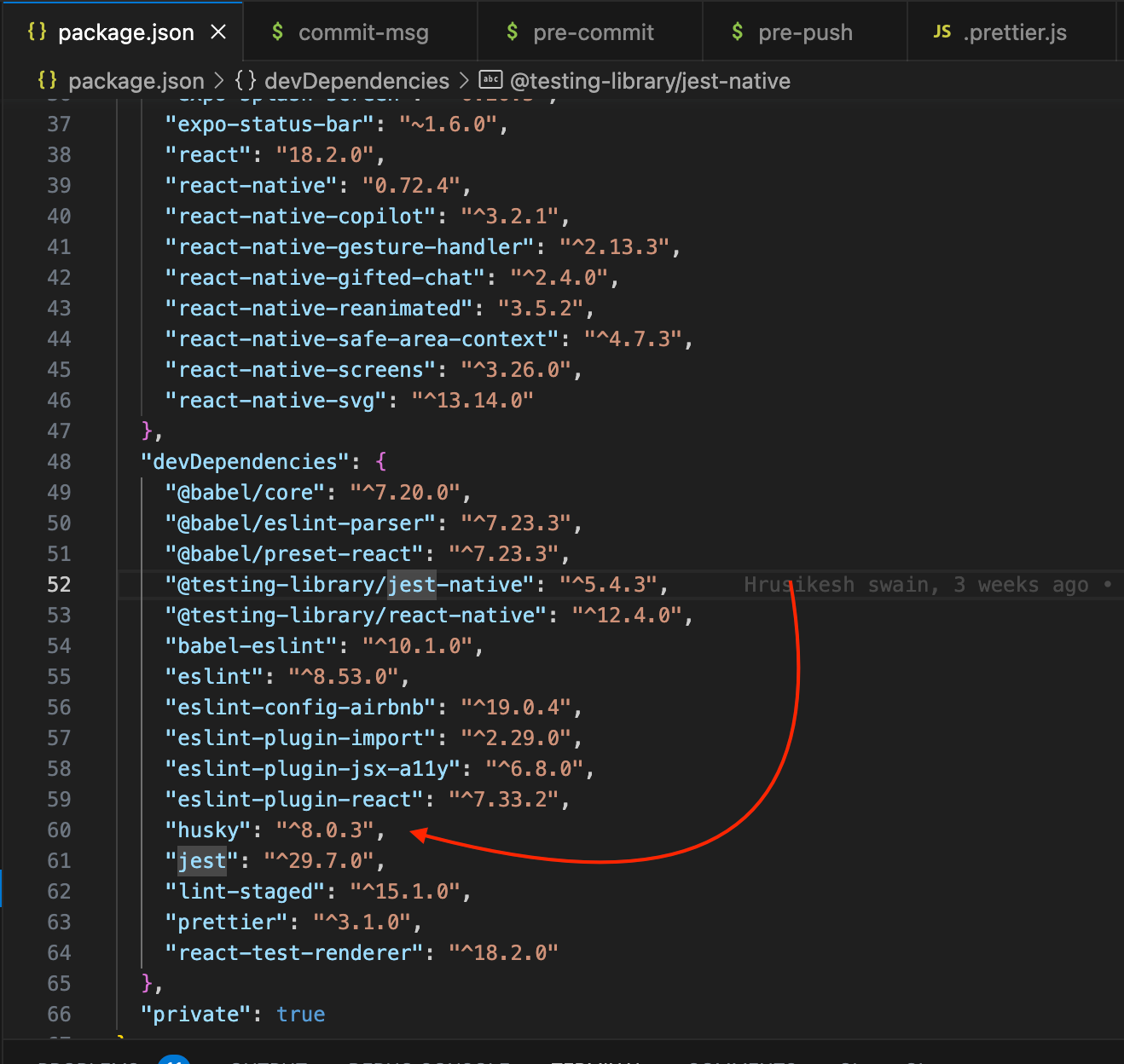Screen dimensions: 1124x1064
Task: Close the package.json tab
Action: [x=218, y=32]
